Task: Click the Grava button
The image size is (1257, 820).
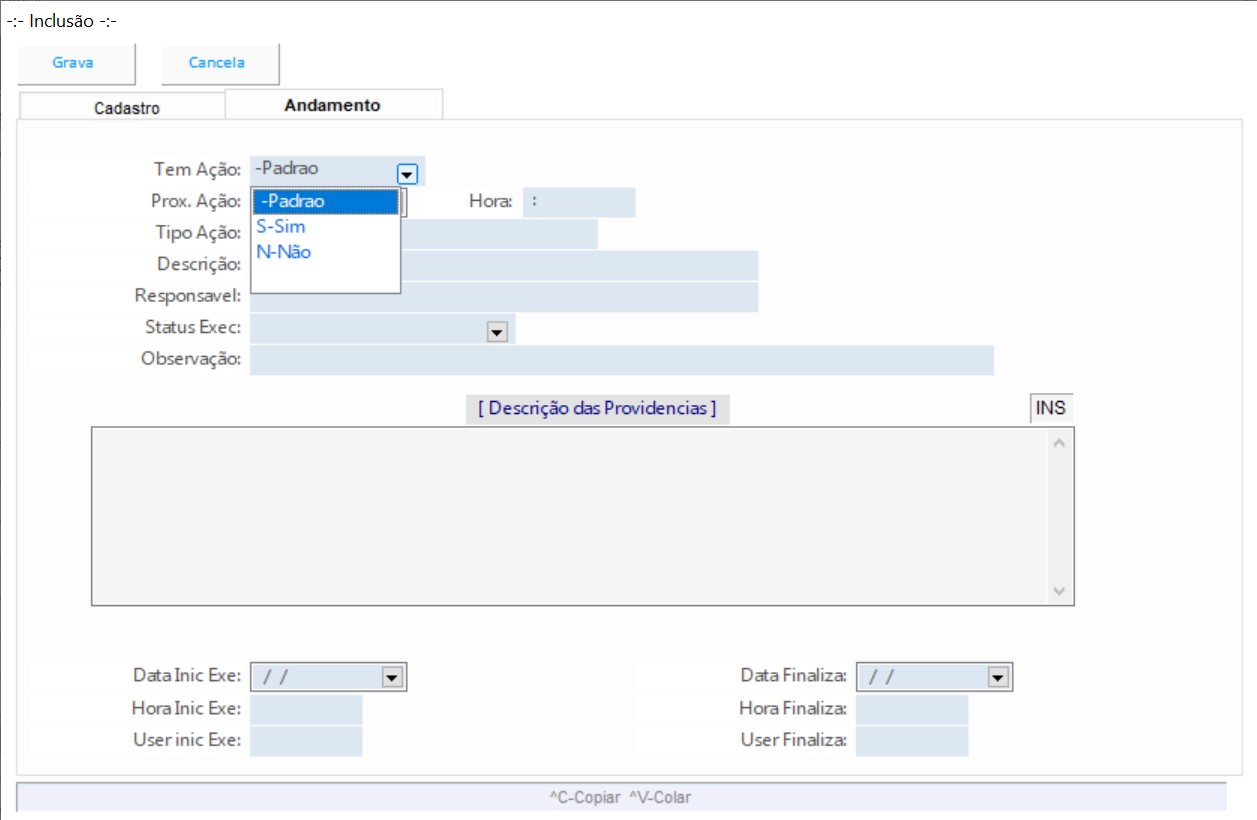Action: [73, 63]
